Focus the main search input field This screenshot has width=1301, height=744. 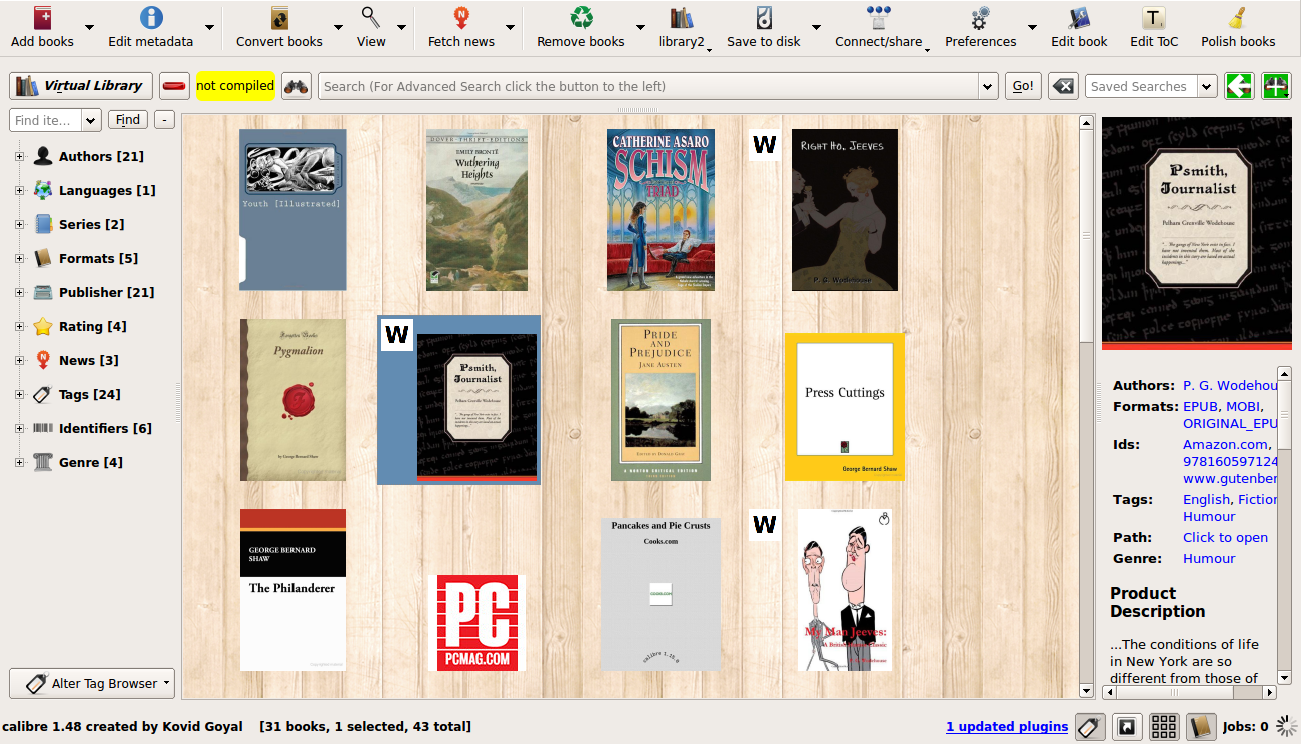648,86
